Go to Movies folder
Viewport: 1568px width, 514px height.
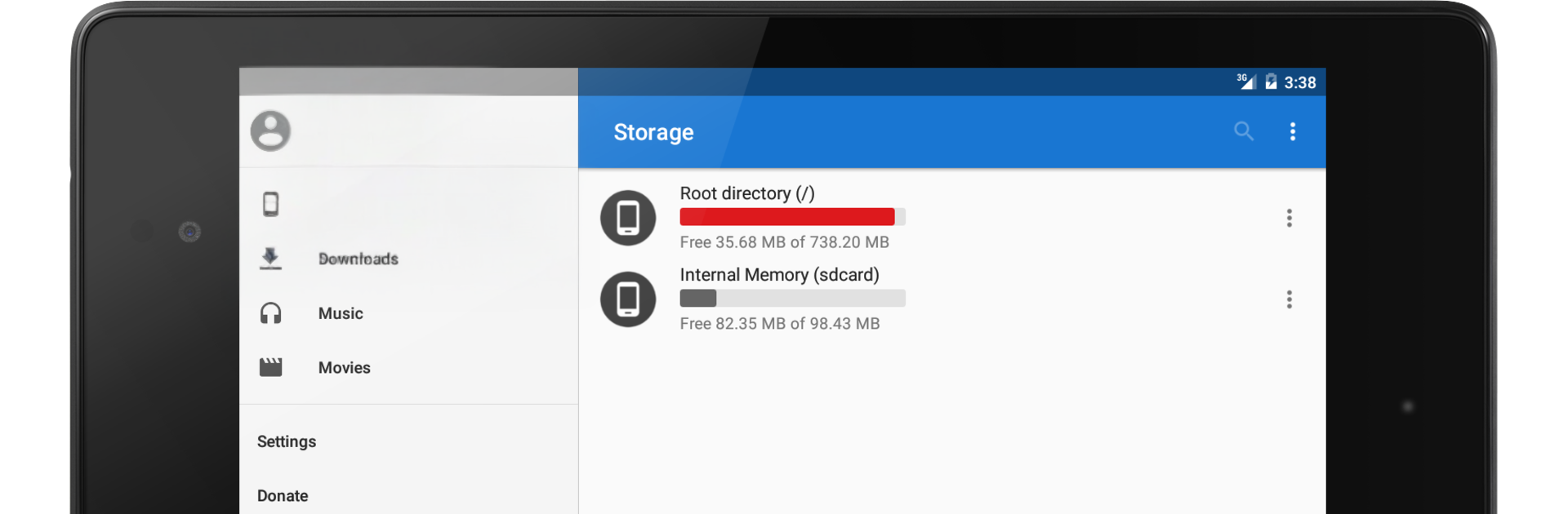pyautogui.click(x=344, y=368)
